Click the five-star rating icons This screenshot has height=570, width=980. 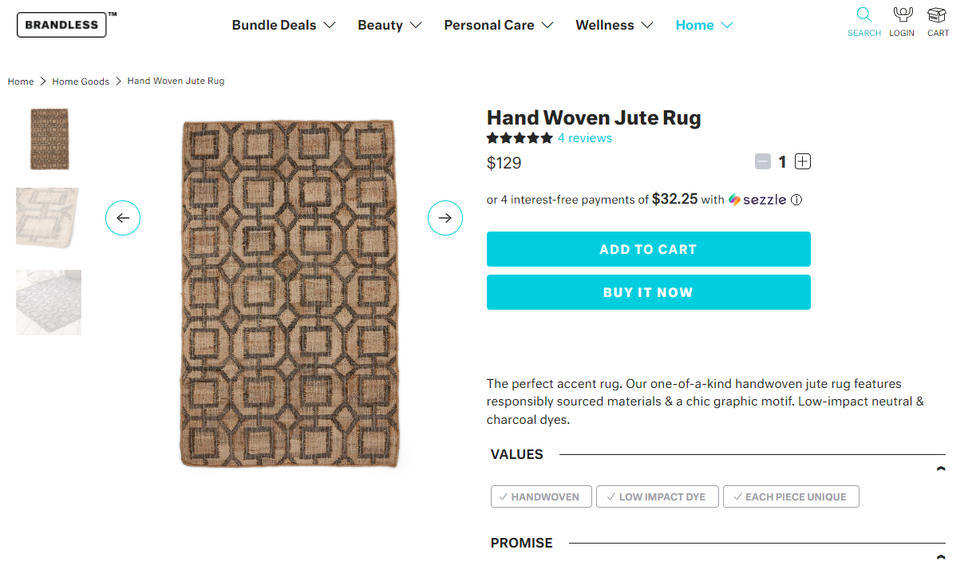click(519, 139)
